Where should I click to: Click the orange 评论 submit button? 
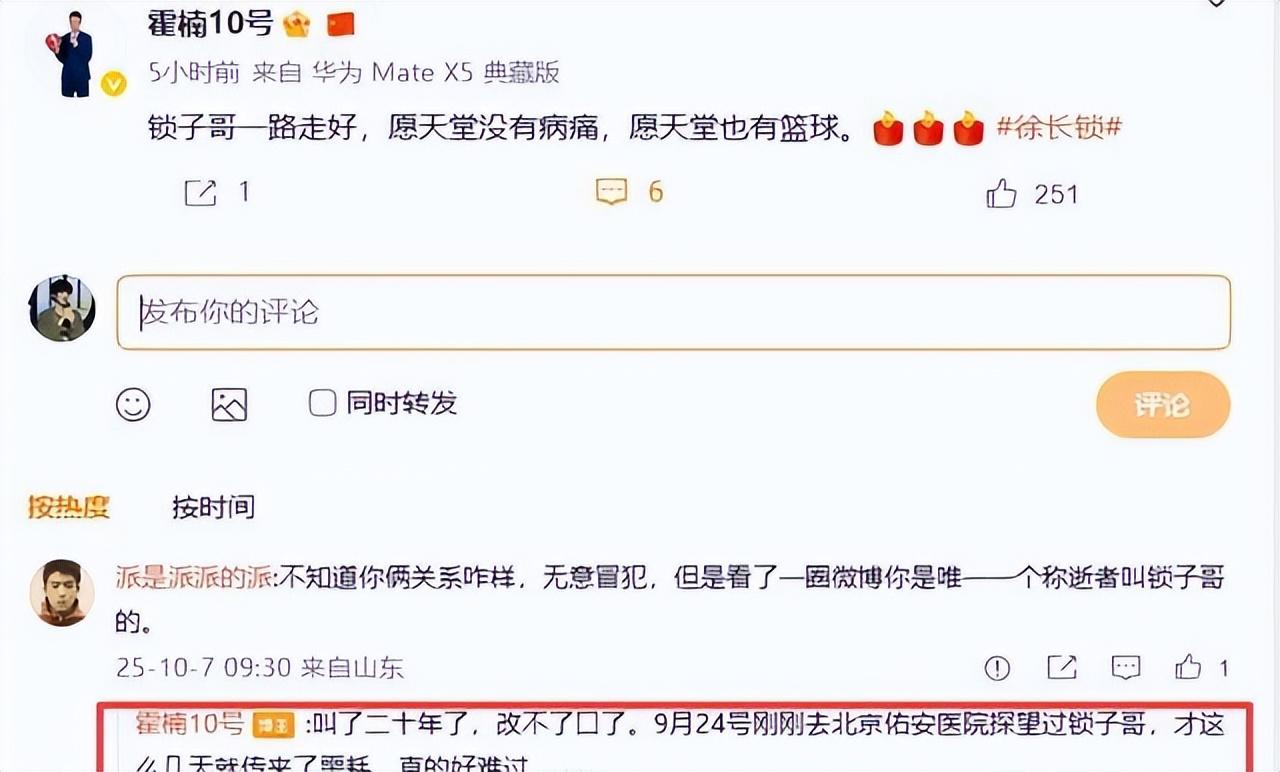point(1163,405)
